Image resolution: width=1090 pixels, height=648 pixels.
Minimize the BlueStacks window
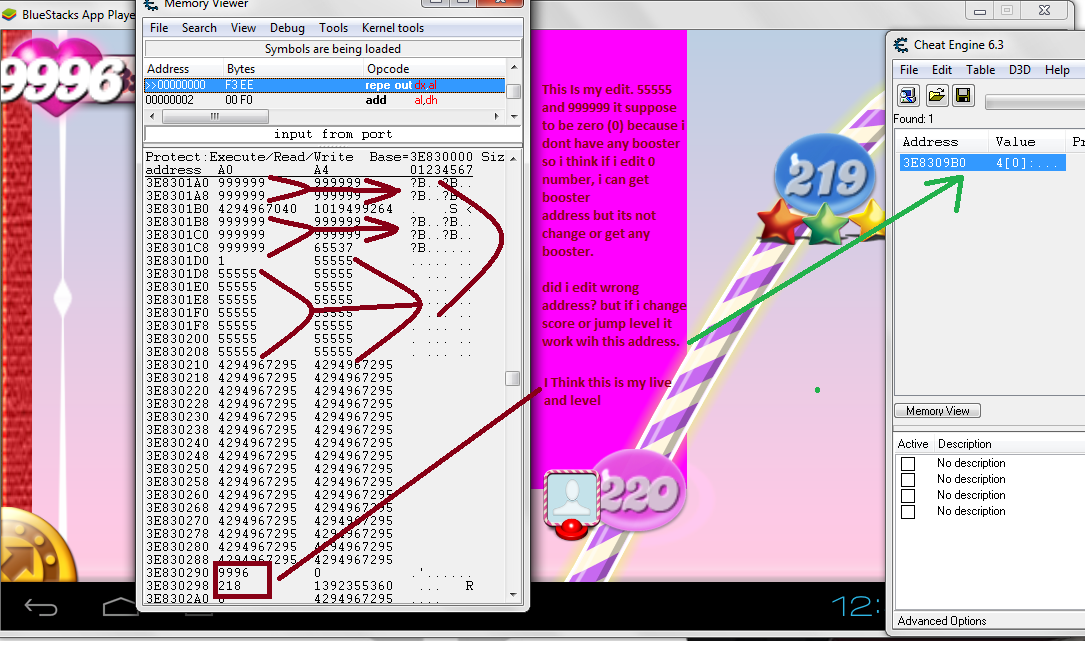pyautogui.click(x=980, y=10)
